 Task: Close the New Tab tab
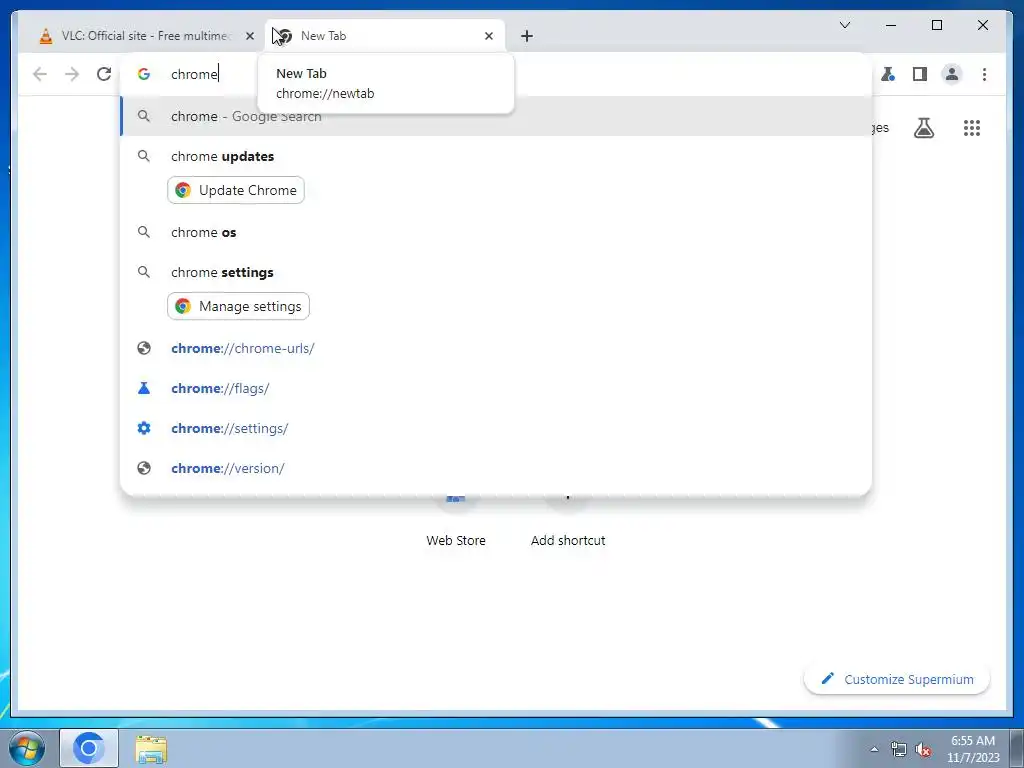click(488, 36)
